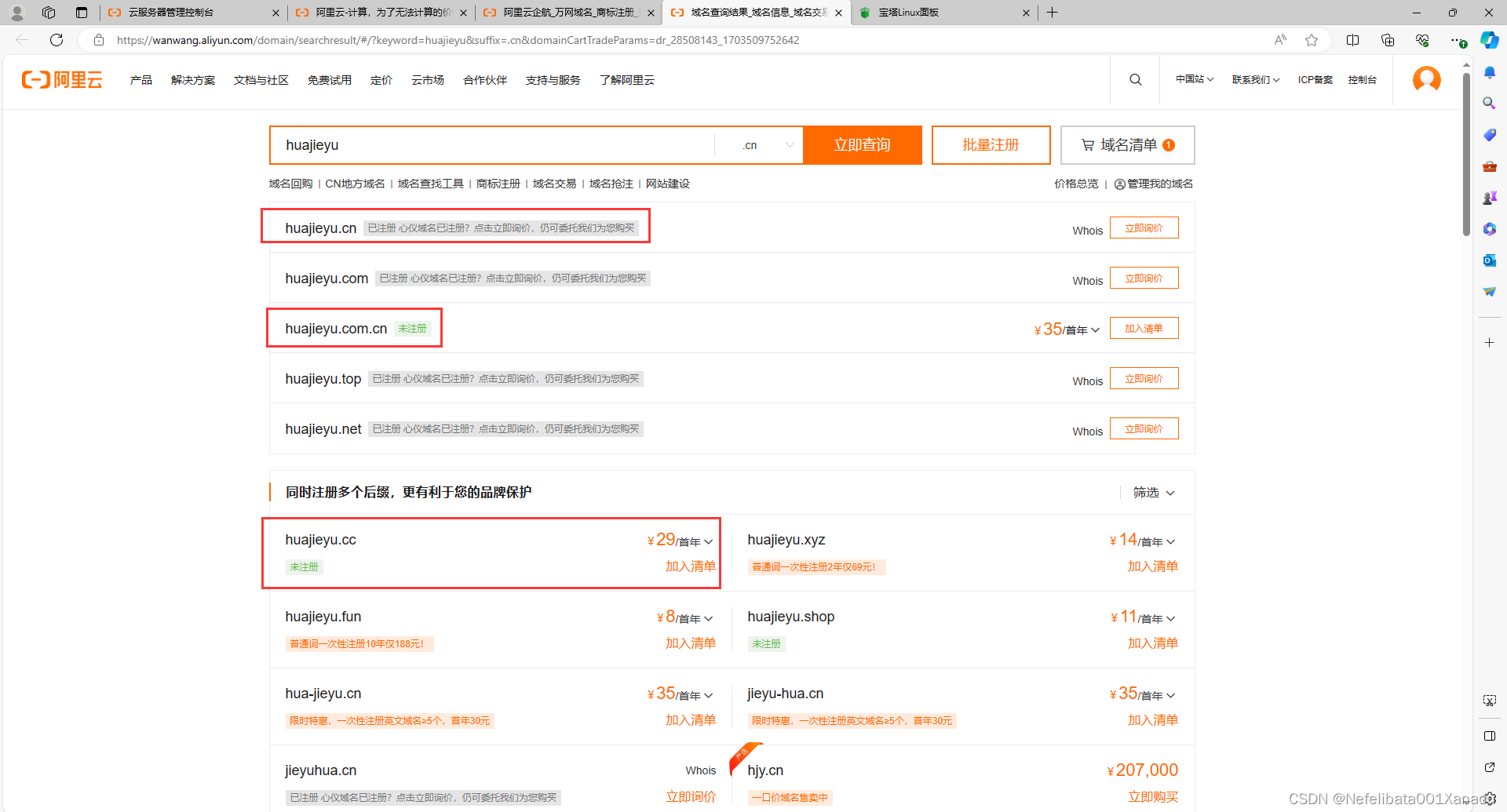
Task: Open the 产品 menu
Action: point(141,80)
